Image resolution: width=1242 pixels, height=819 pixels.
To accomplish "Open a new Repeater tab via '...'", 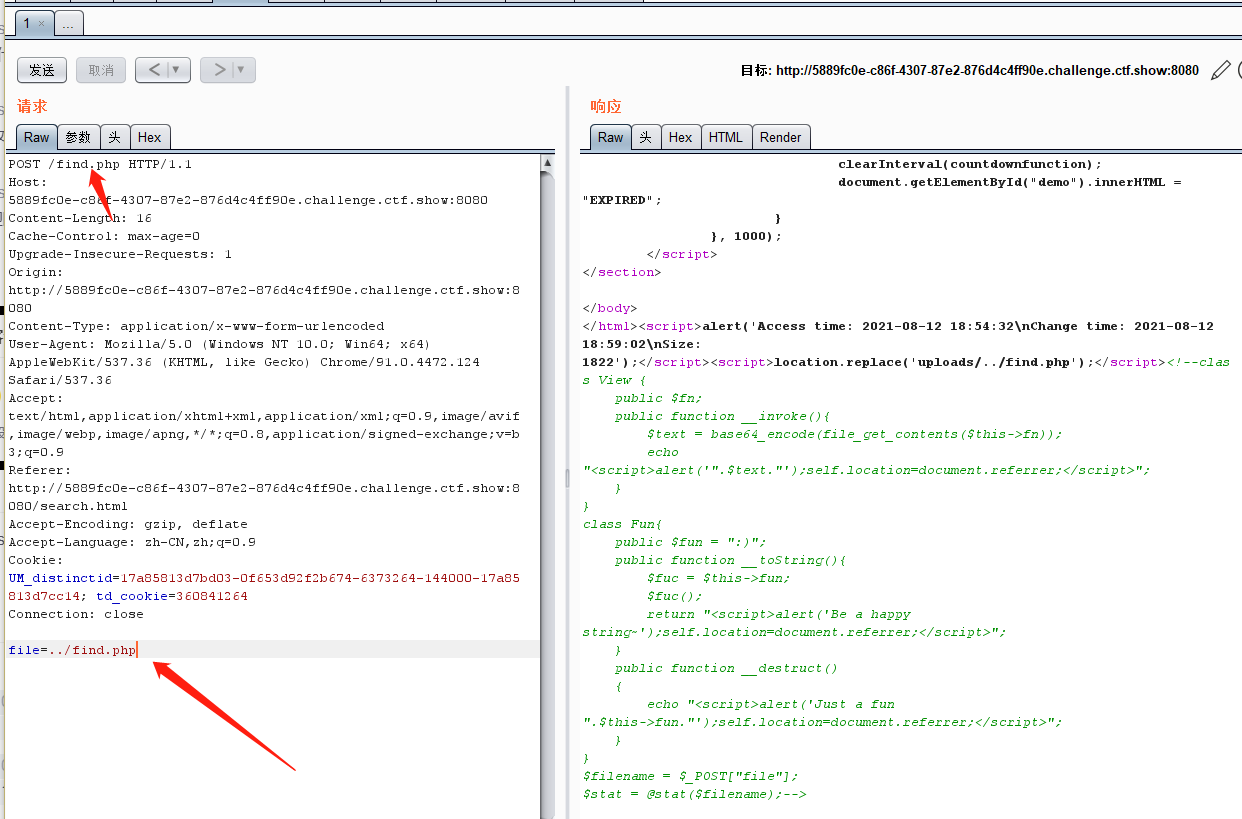I will [x=69, y=23].
